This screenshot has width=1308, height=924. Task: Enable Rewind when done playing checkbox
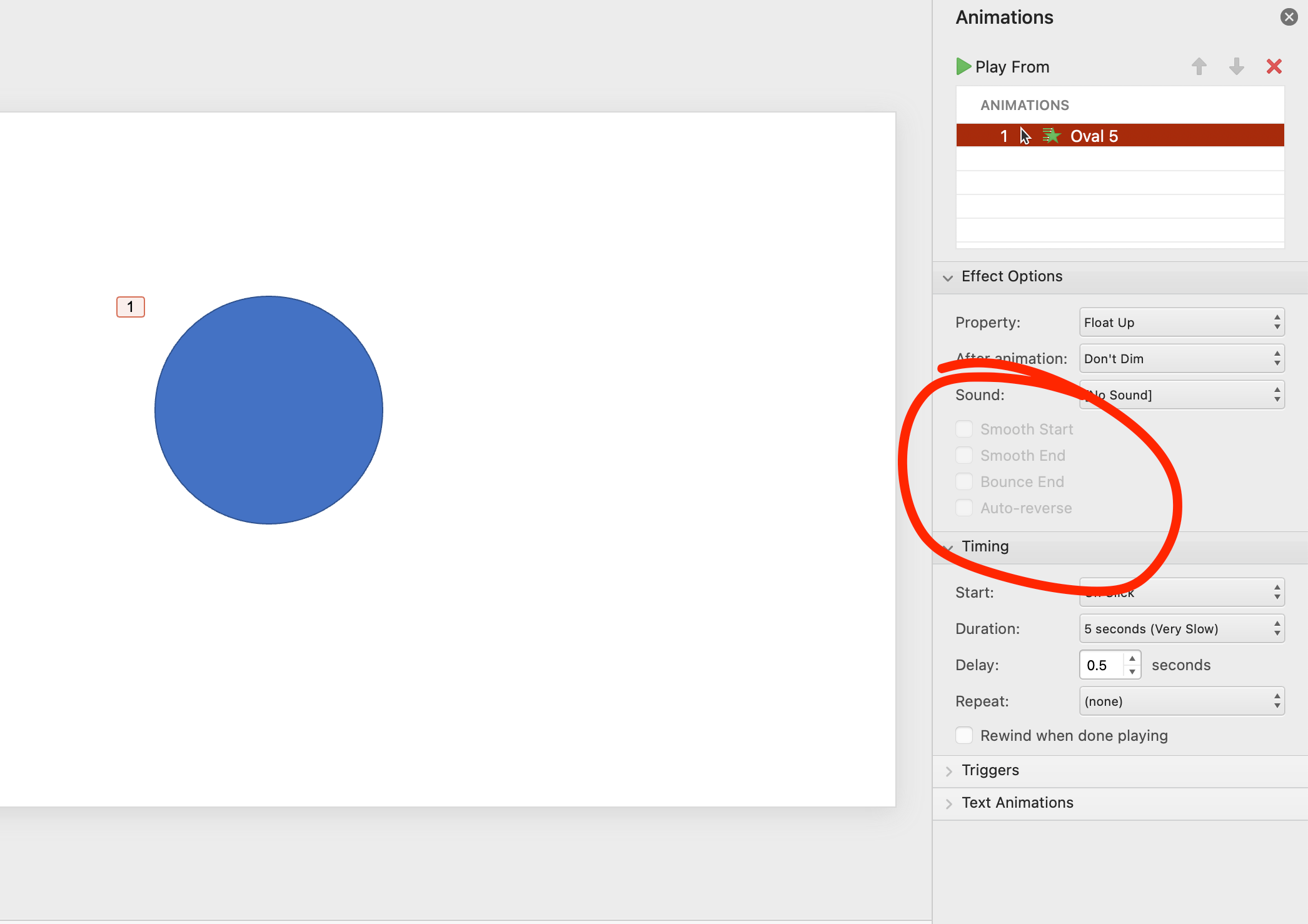coord(964,735)
